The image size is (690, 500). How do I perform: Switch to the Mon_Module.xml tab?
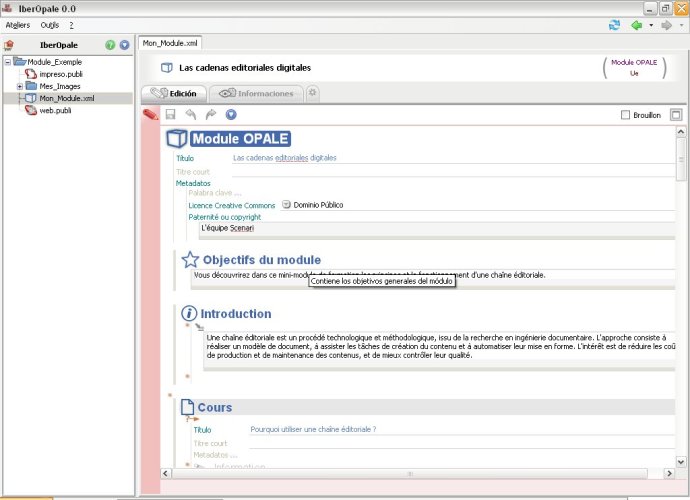(170, 43)
